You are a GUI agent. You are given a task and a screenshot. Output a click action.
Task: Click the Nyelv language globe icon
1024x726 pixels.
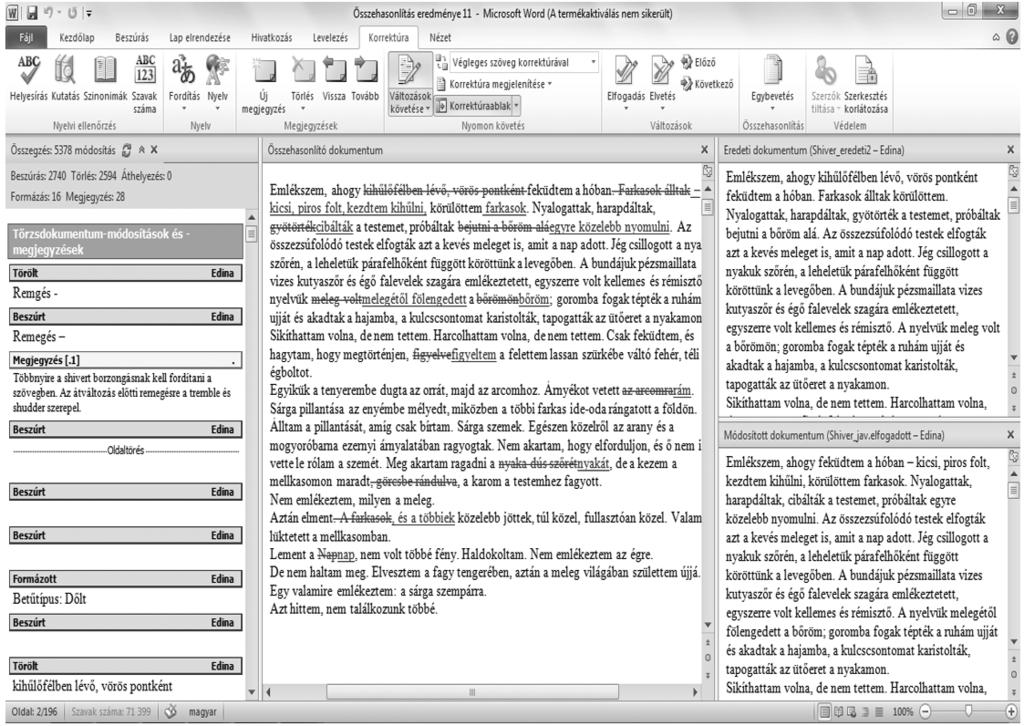coord(217,71)
